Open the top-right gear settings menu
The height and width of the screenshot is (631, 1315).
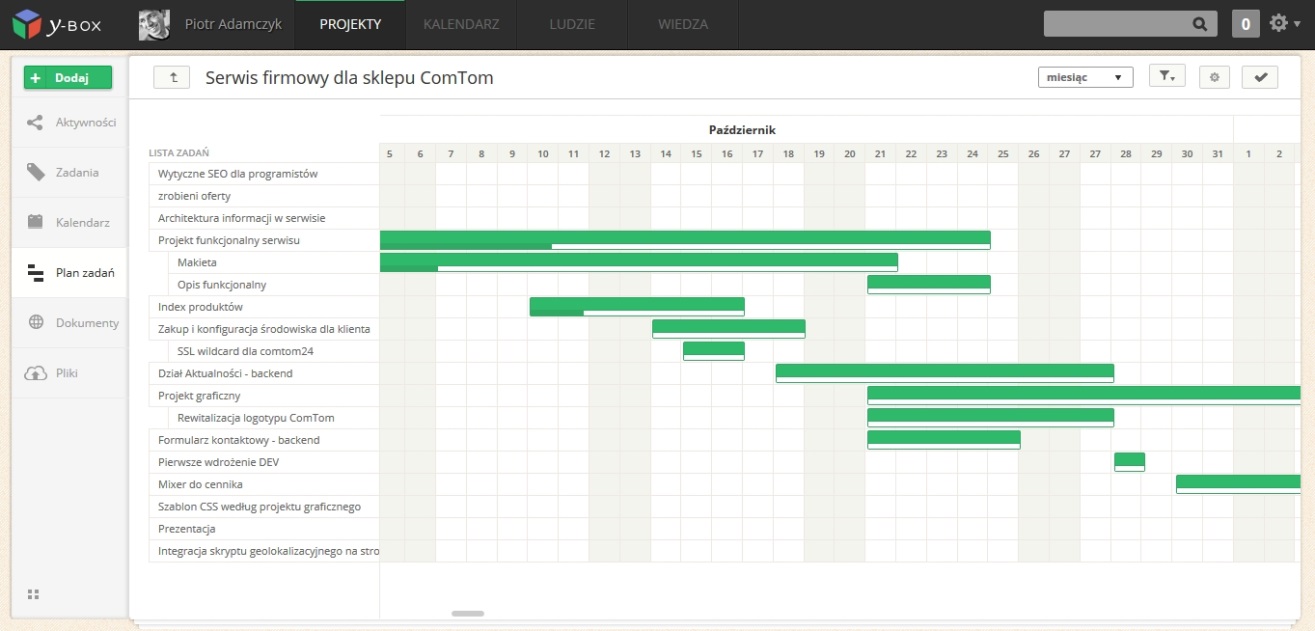[1282, 24]
